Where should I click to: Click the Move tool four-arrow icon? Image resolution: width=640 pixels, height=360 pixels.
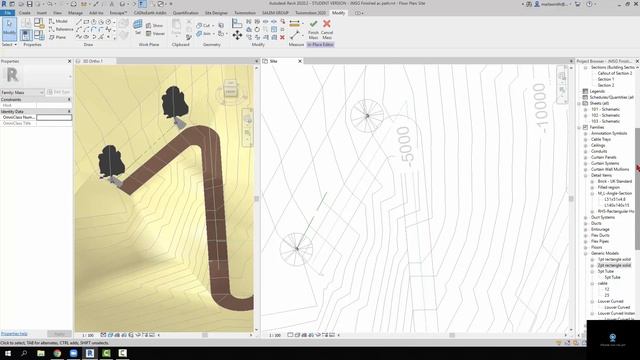237,36
